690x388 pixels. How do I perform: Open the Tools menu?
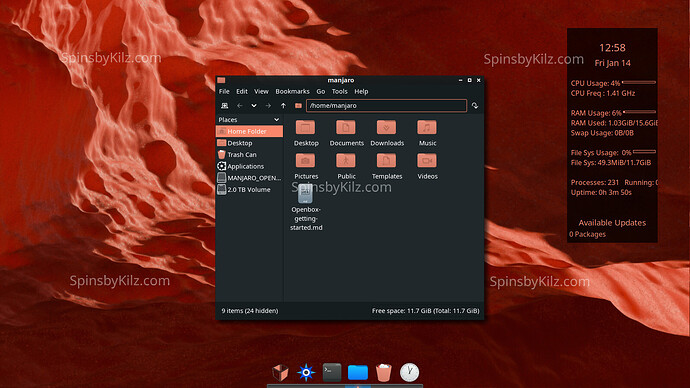339,92
